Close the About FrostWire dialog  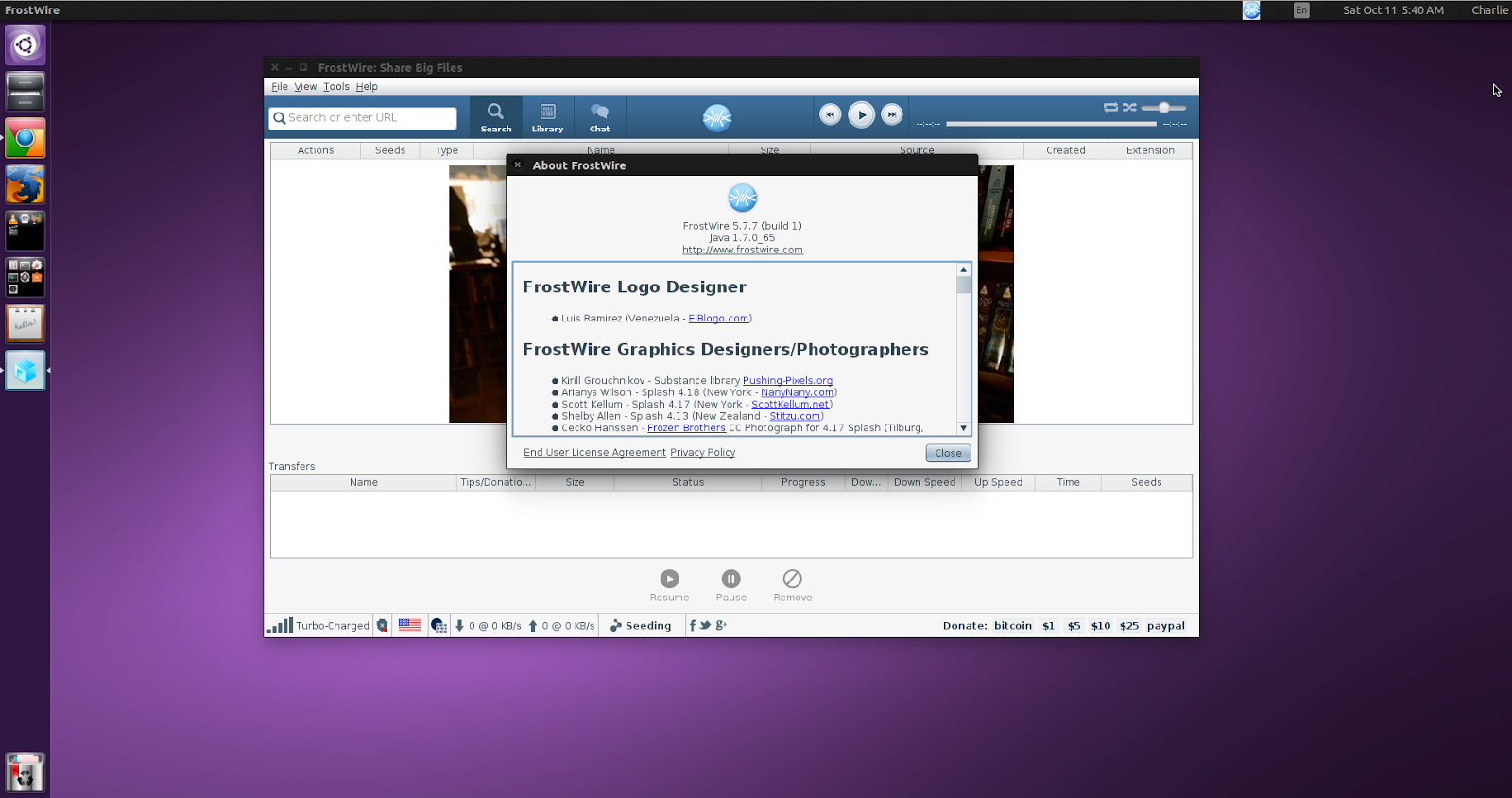pyautogui.click(x=948, y=453)
